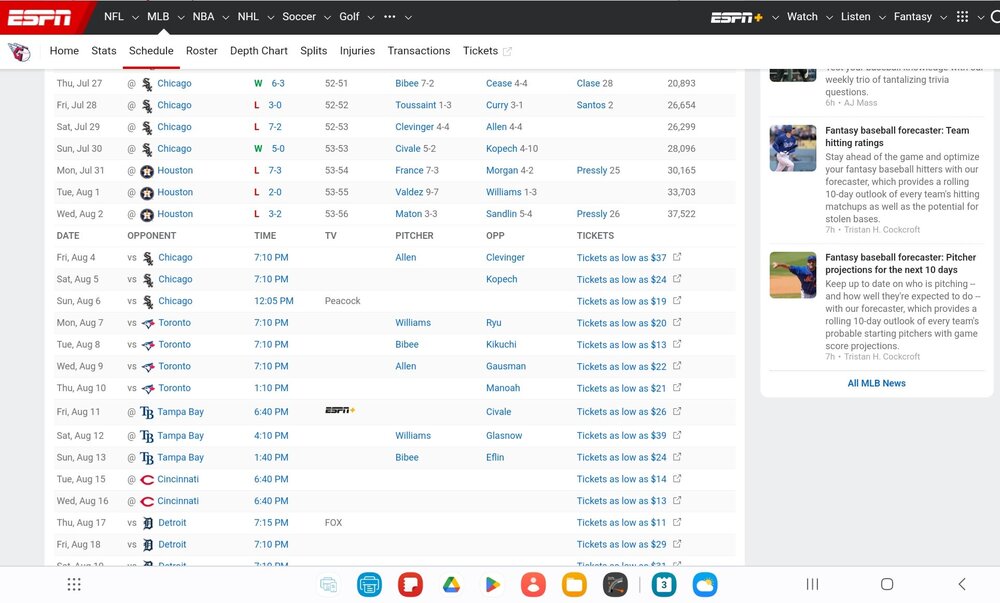This screenshot has width=1000, height=603.
Task: Open external ticket icon for Fri, Aug 4
Action: 677,257
